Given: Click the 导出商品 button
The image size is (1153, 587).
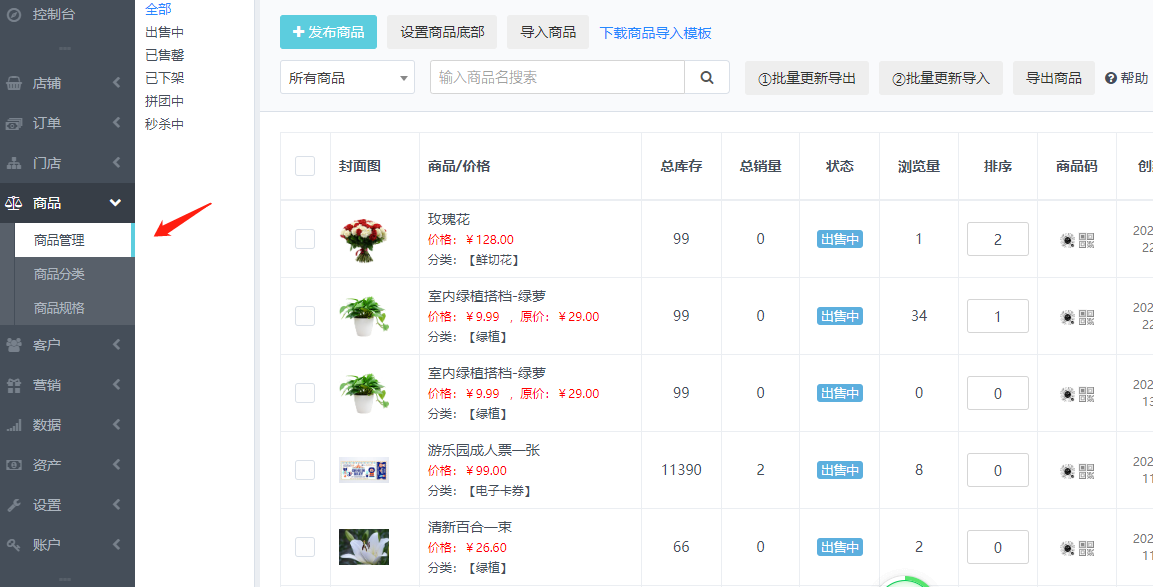Looking at the screenshot, I should (x=1054, y=78).
